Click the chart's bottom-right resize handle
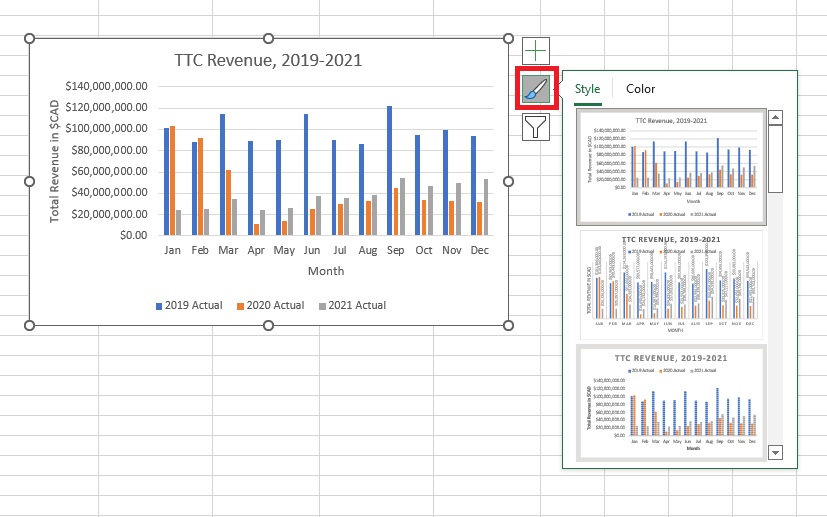This screenshot has height=517, width=827. tap(508, 325)
